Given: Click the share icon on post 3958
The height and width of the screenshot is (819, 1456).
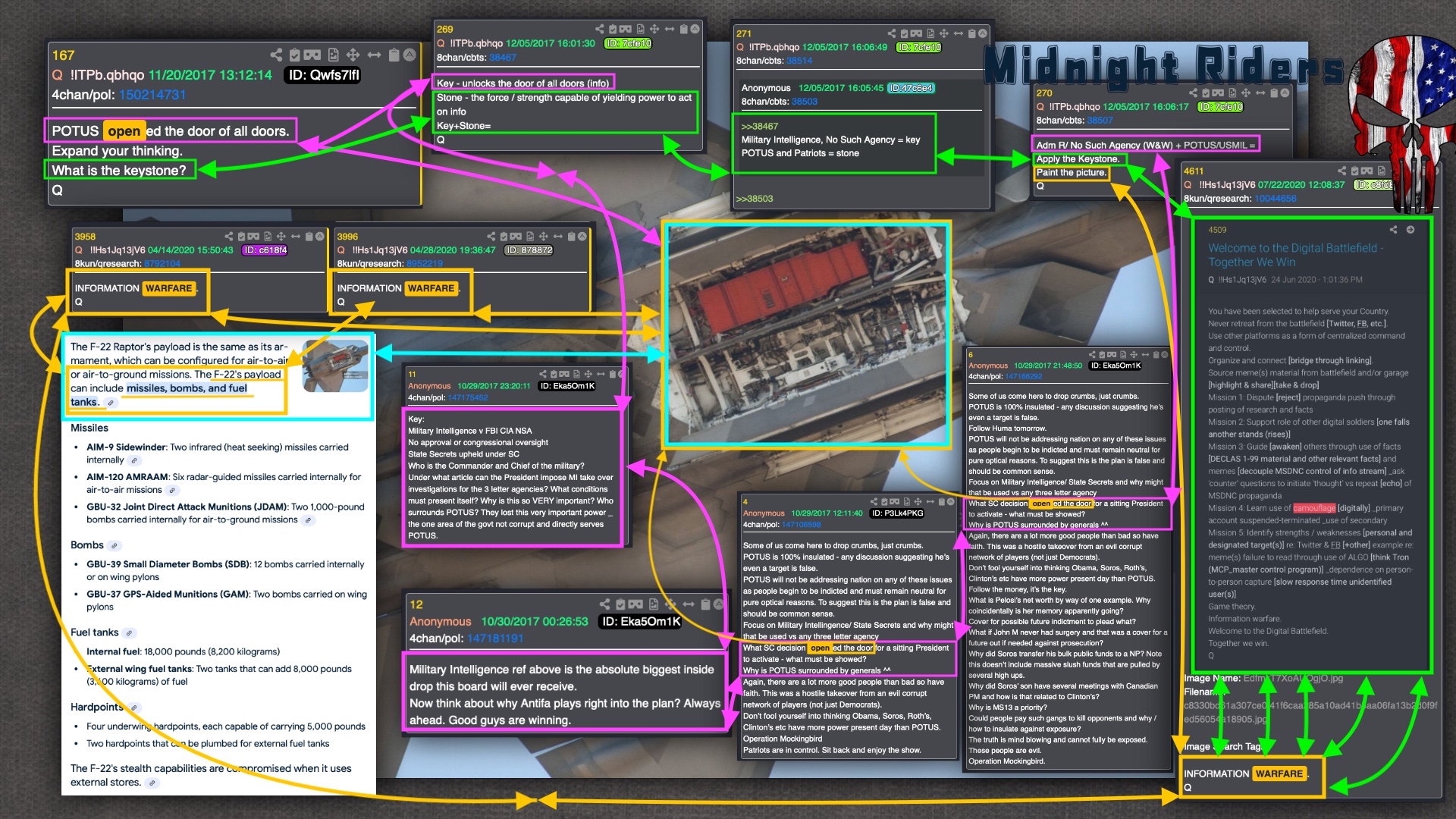Looking at the screenshot, I should [229, 237].
